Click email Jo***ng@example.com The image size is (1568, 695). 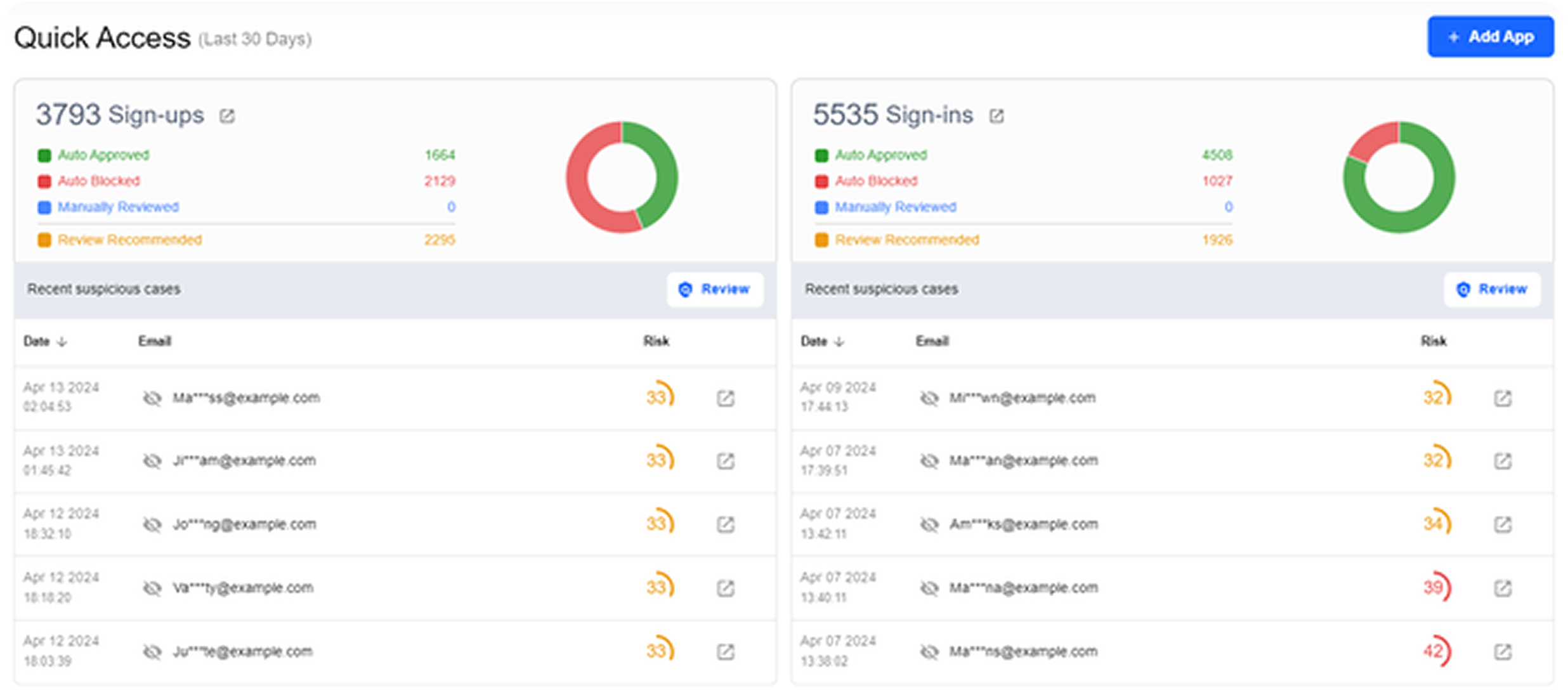point(244,525)
